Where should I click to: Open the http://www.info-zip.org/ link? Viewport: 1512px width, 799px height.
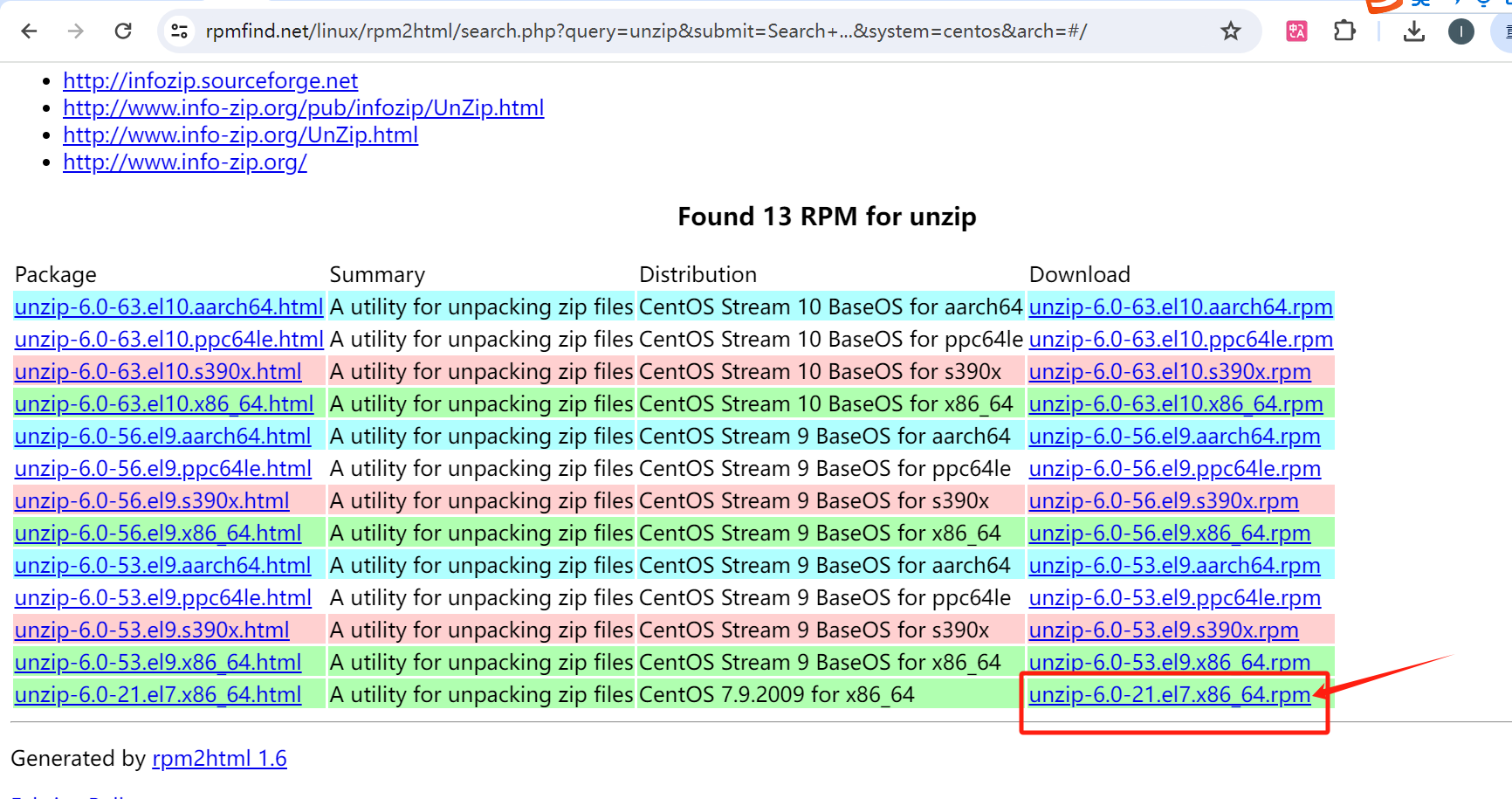(185, 162)
